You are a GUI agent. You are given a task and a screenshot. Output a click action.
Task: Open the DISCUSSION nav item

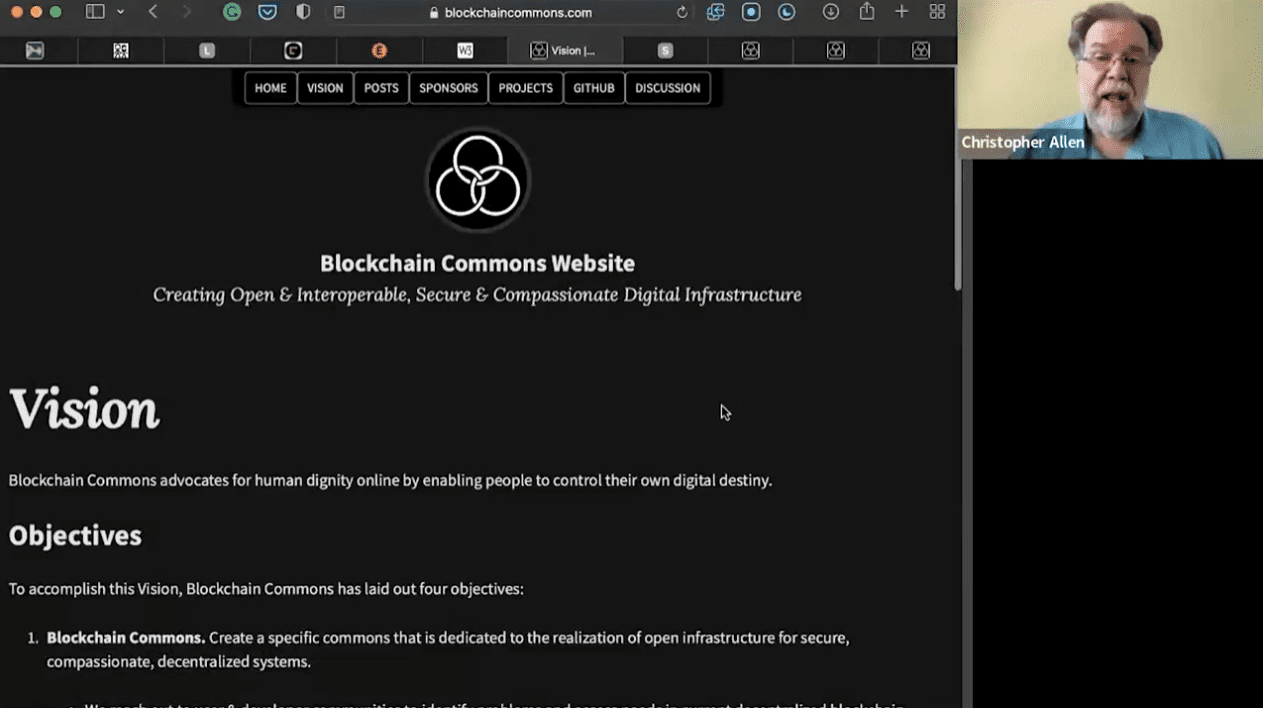(667, 88)
